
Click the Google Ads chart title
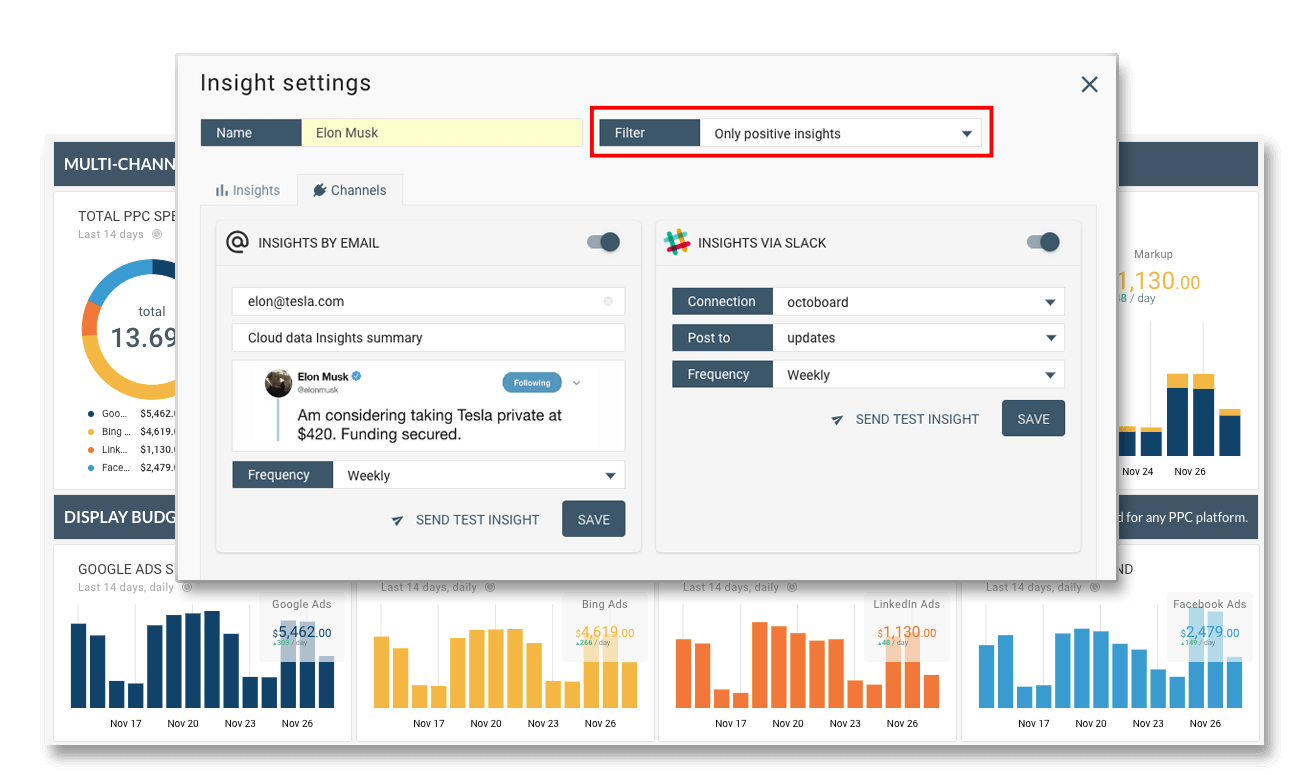(126, 569)
